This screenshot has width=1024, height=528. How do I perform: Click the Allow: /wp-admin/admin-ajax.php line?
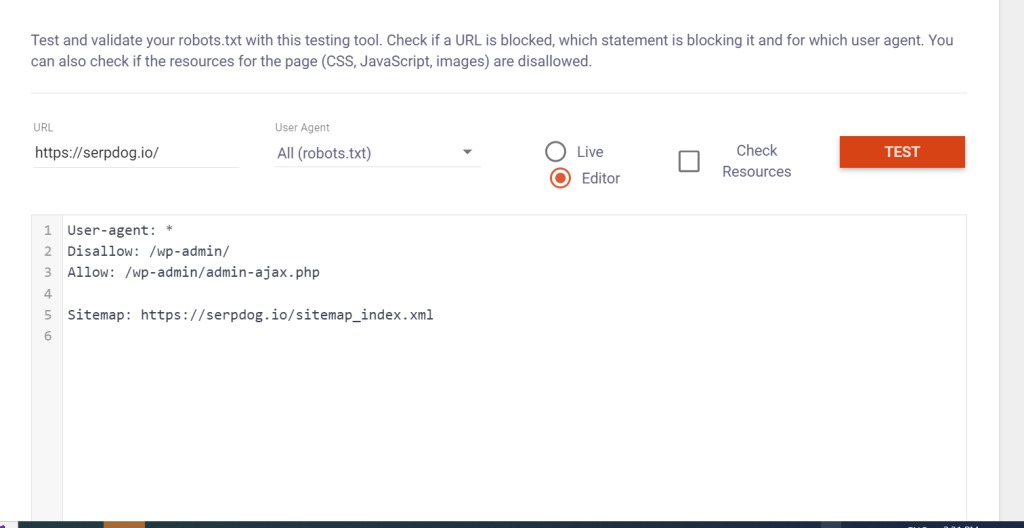pyautogui.click(x=193, y=272)
